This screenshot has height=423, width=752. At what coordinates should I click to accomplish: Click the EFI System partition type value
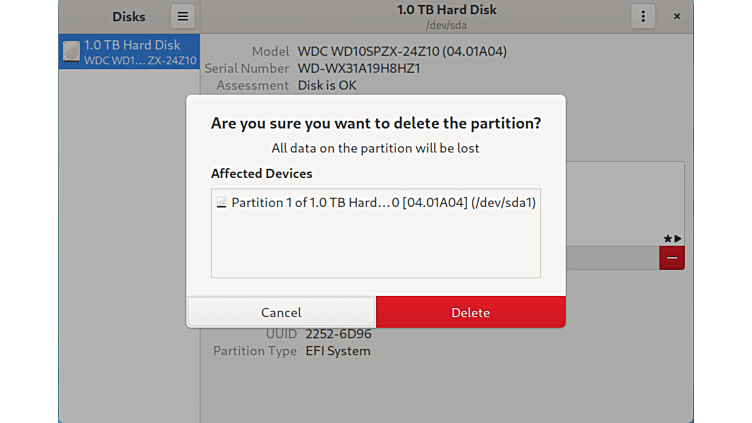338,351
